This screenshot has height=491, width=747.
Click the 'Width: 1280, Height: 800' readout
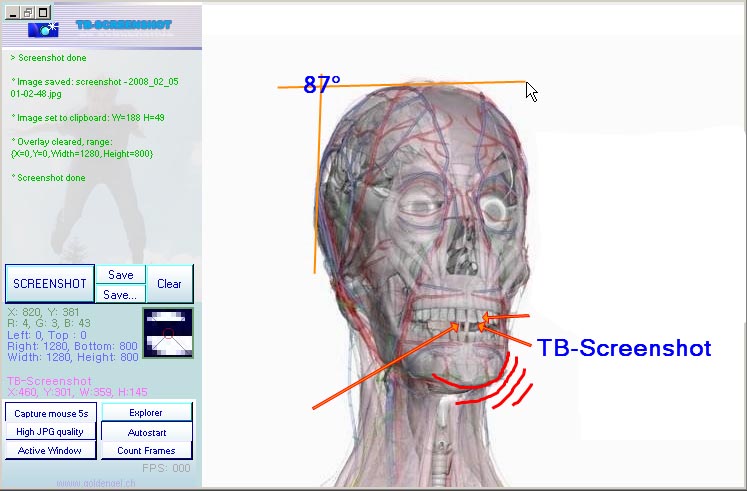pos(72,357)
